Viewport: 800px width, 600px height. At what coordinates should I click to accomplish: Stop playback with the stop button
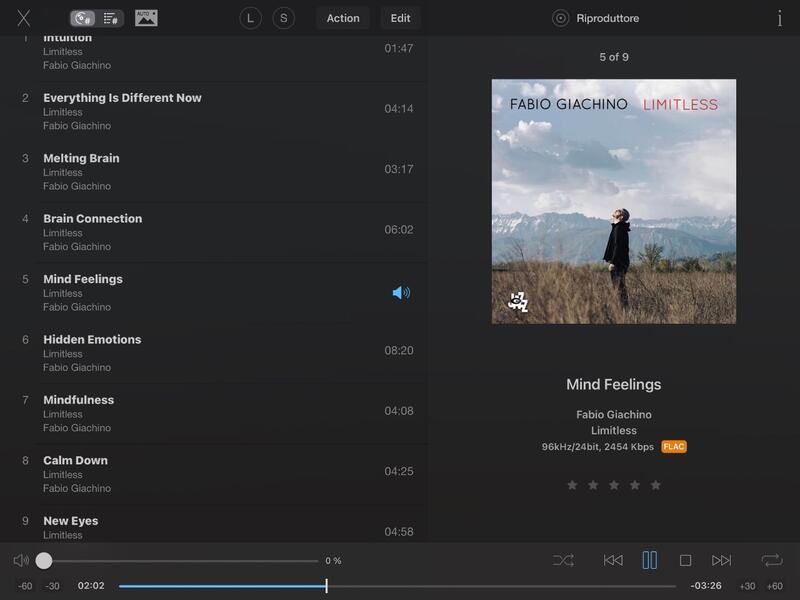(685, 561)
